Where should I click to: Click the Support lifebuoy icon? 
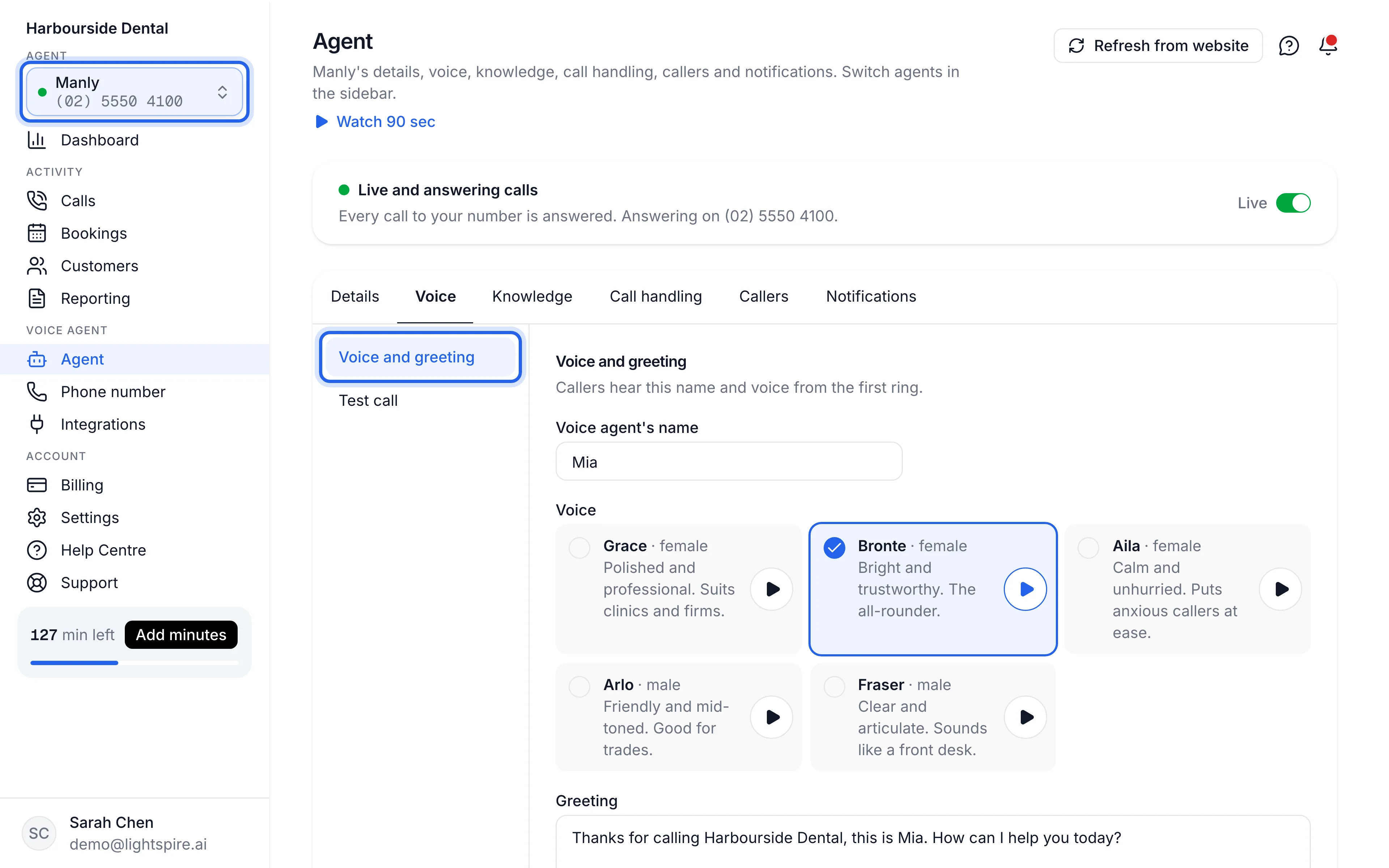click(x=37, y=583)
